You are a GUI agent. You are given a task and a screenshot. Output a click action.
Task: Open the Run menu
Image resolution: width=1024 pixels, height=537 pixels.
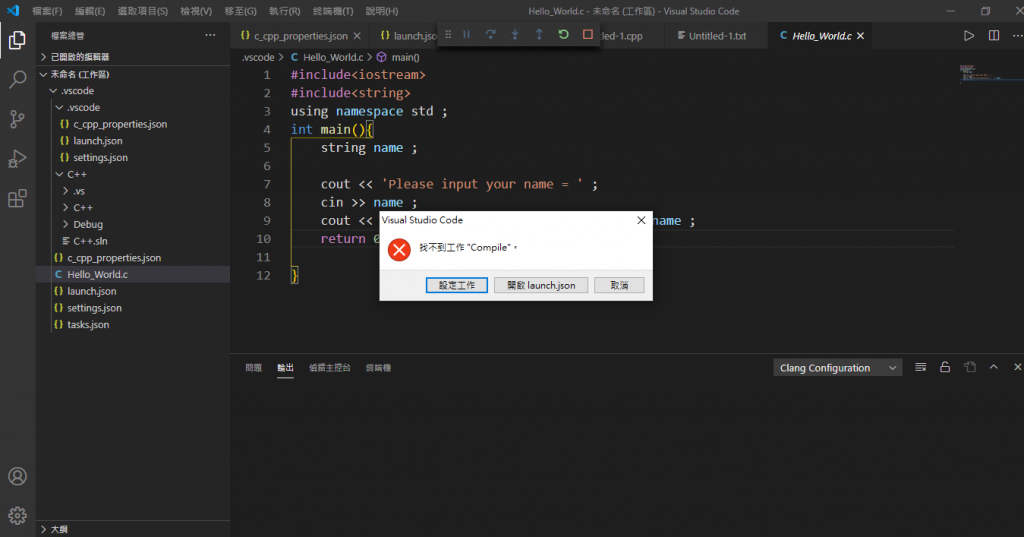(x=284, y=11)
